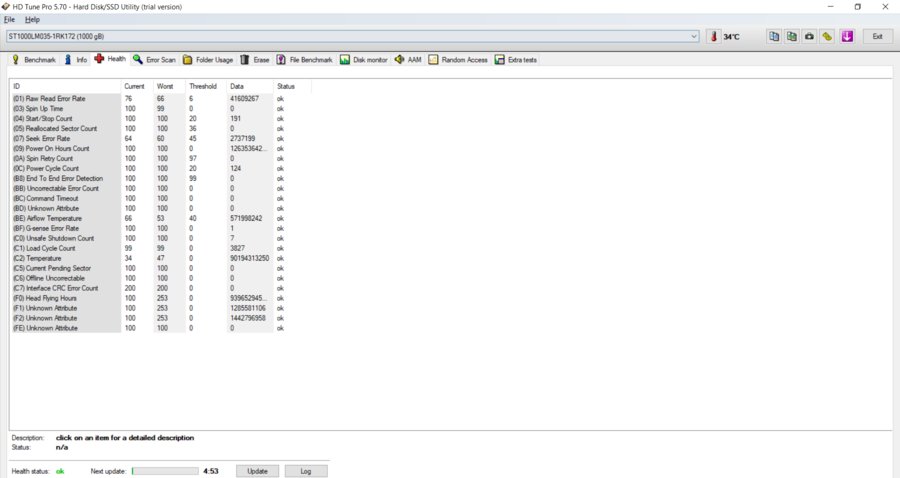
Task: Click the Log button
Action: click(x=306, y=471)
